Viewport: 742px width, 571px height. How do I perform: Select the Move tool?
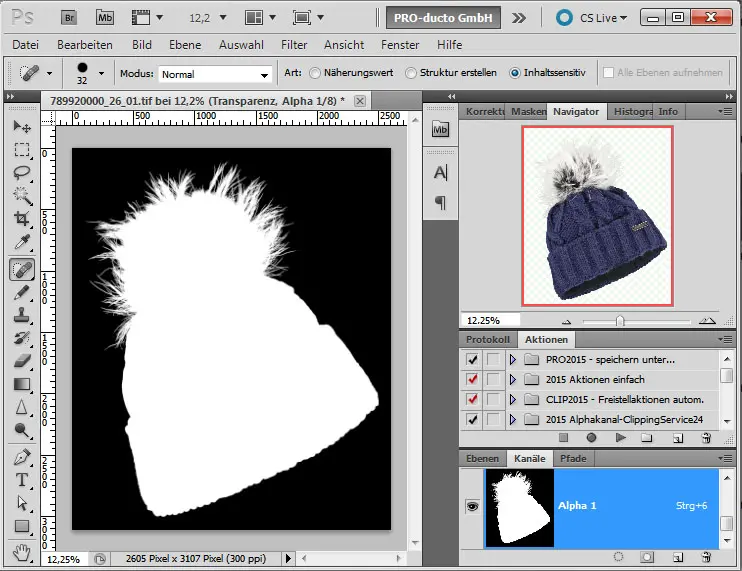22,127
